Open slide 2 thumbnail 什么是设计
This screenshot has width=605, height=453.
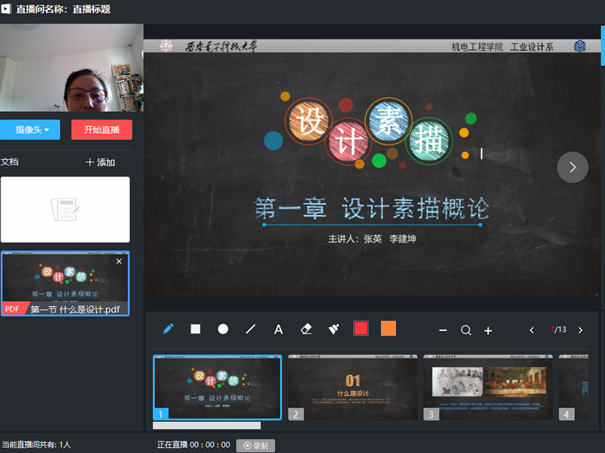[x=352, y=387]
